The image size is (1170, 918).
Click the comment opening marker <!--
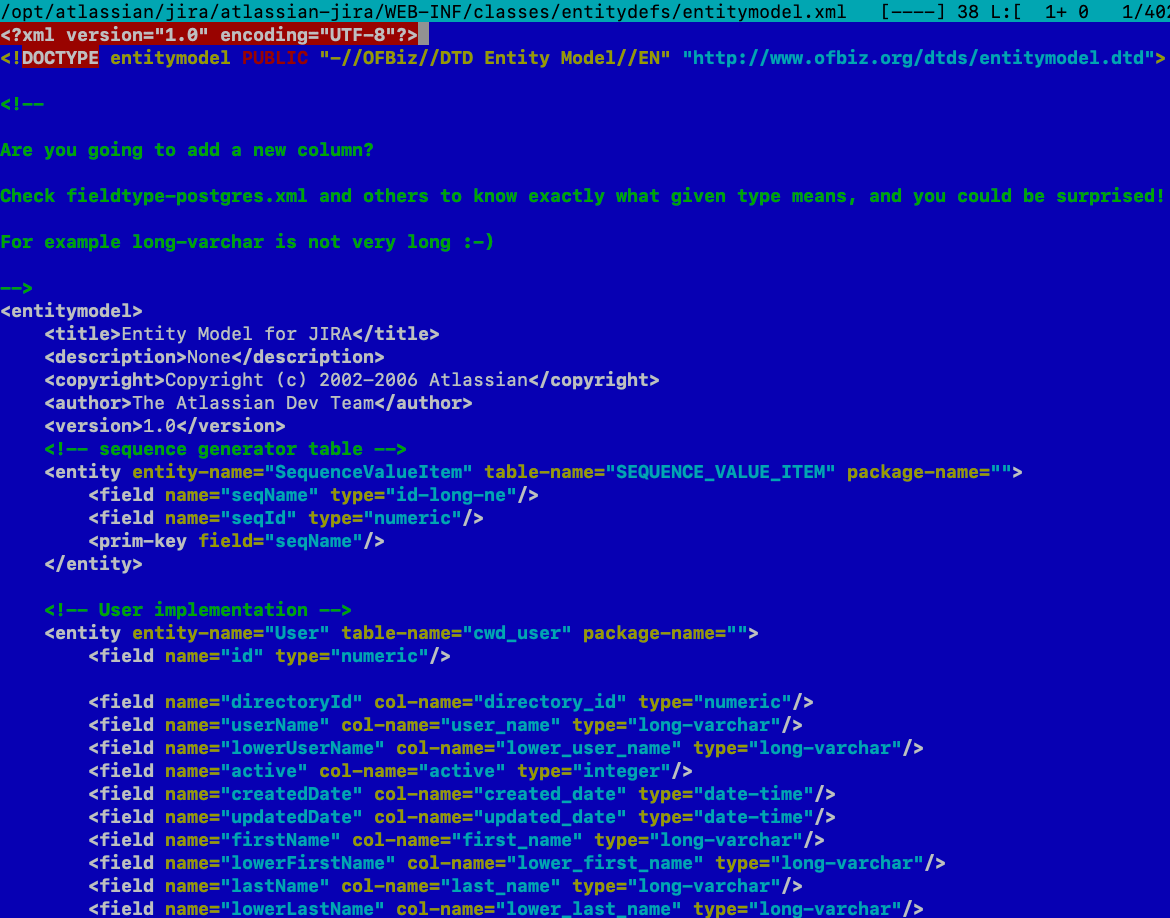point(22,104)
